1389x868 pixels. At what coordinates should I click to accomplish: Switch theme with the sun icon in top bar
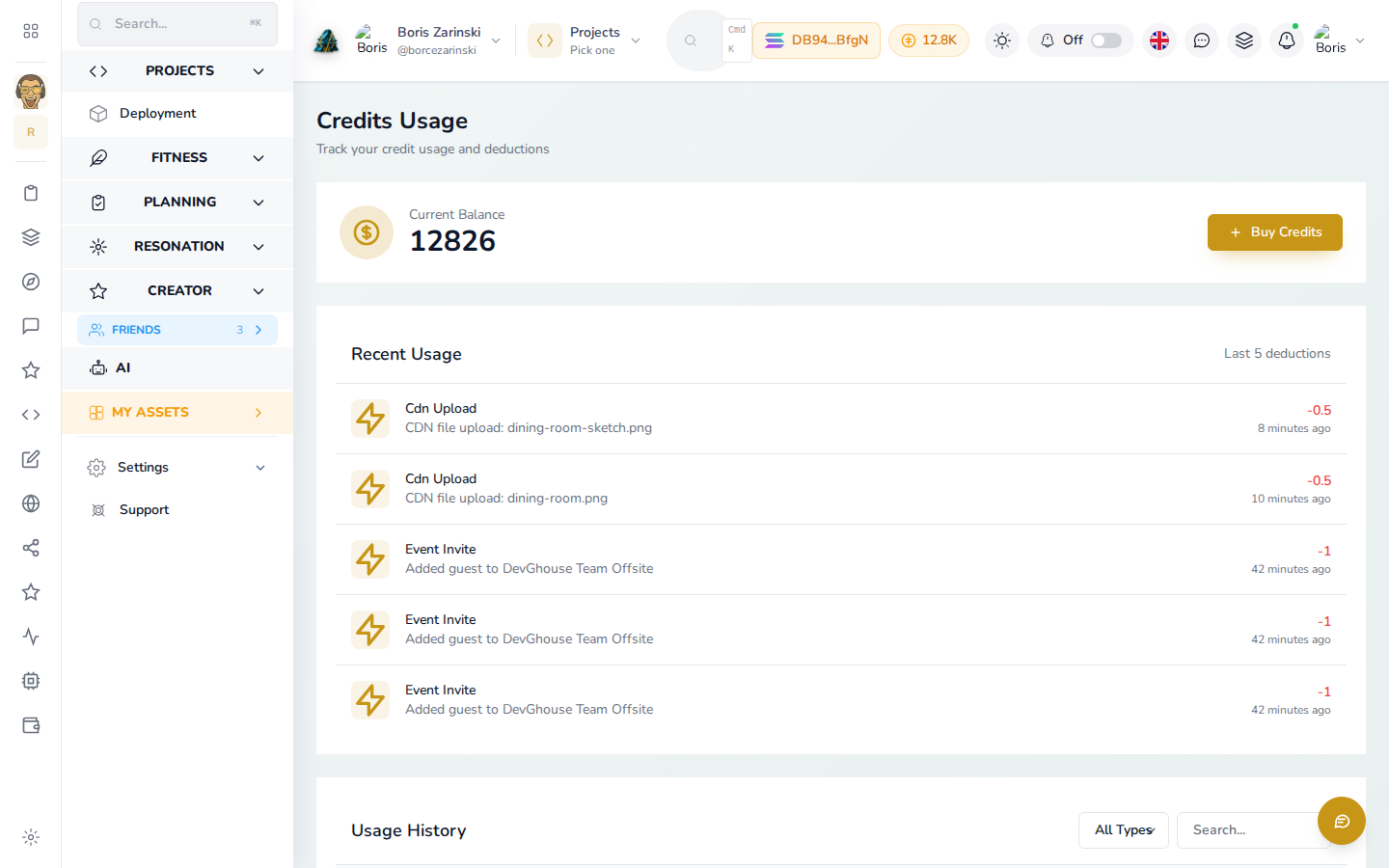coord(1002,41)
